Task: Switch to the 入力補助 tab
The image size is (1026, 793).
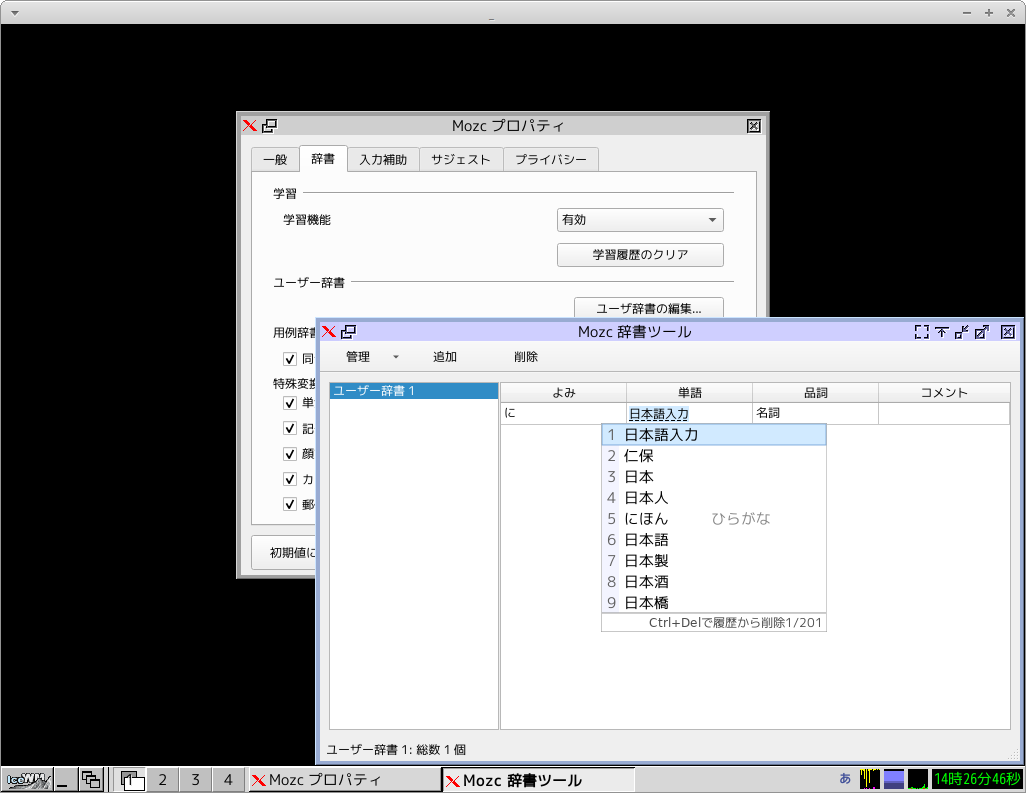Action: tap(383, 160)
